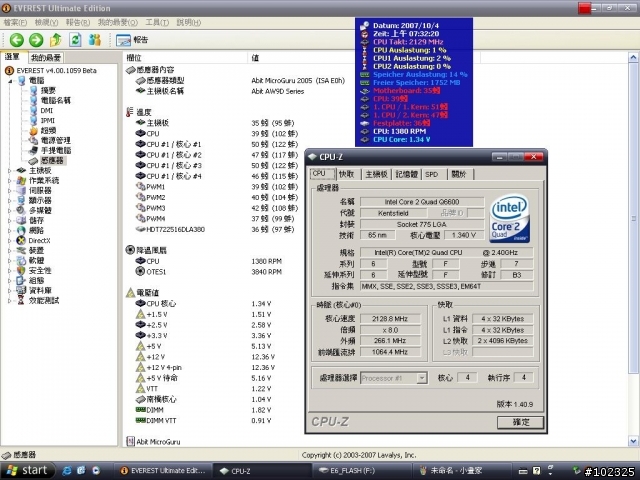Select the CPU #1 / 核心 #1 temperature row
The height and width of the screenshot is (480, 640).
[x=216, y=144]
